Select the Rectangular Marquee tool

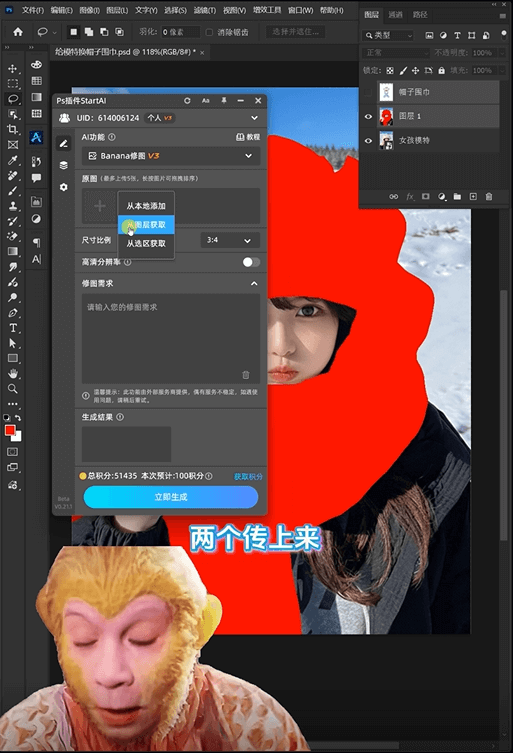(12, 84)
